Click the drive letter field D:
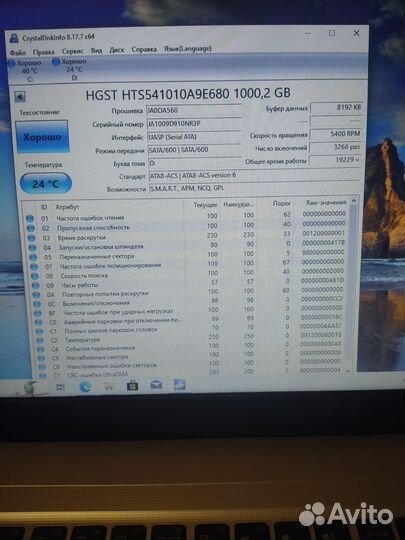The image size is (405, 540). (x=195, y=163)
